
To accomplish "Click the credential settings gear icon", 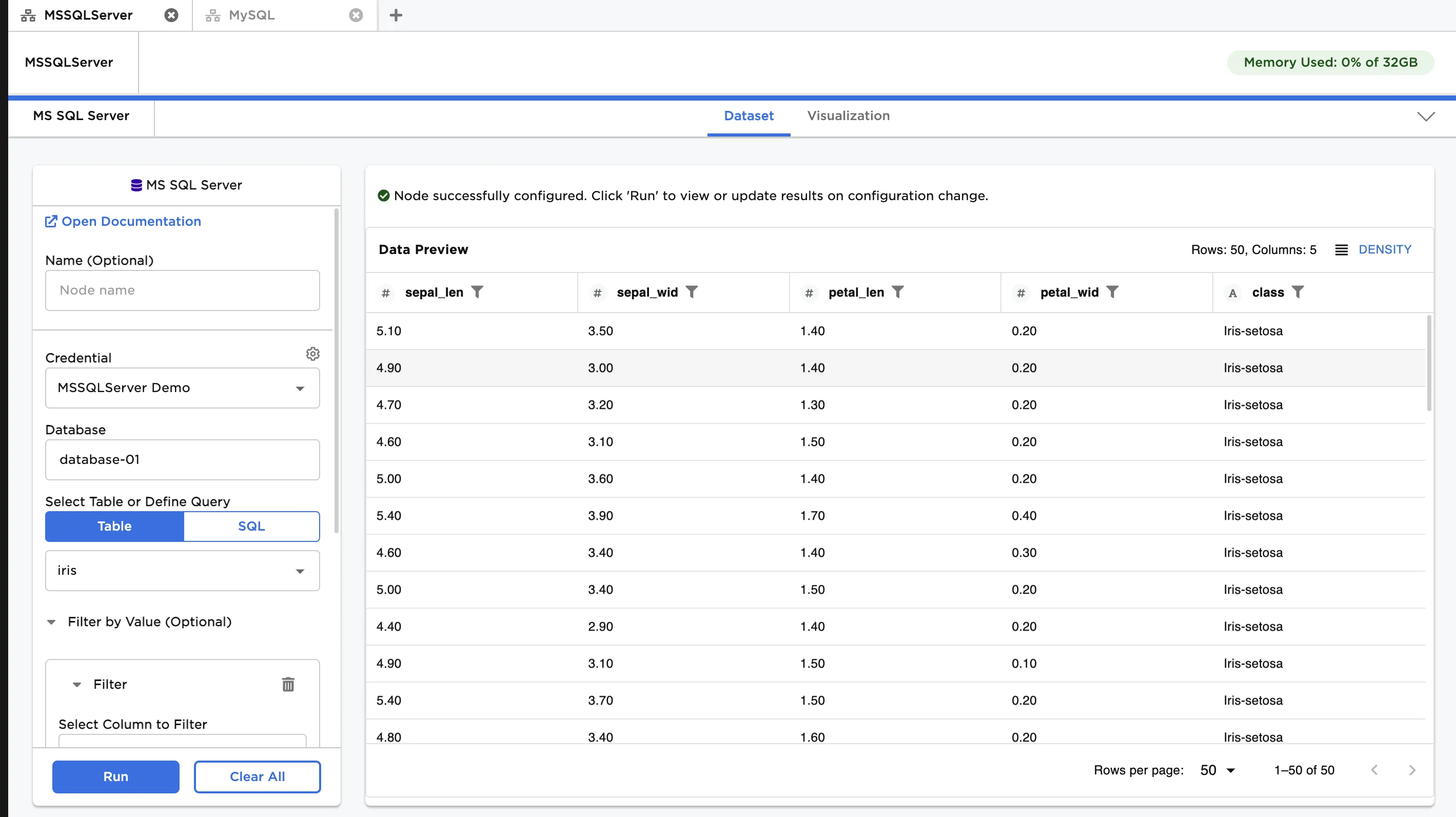I will [x=312, y=354].
